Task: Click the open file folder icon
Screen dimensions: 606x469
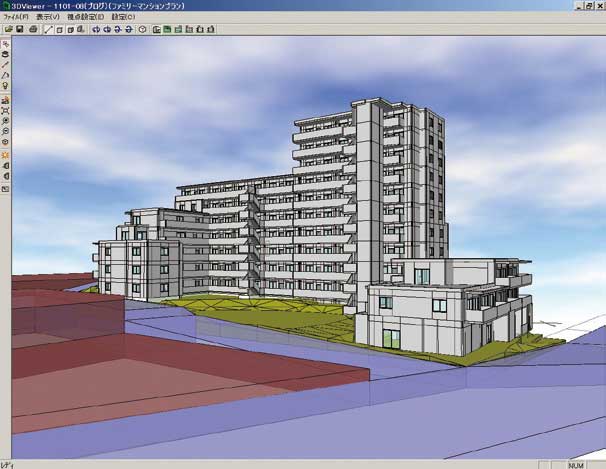Action: [8, 30]
